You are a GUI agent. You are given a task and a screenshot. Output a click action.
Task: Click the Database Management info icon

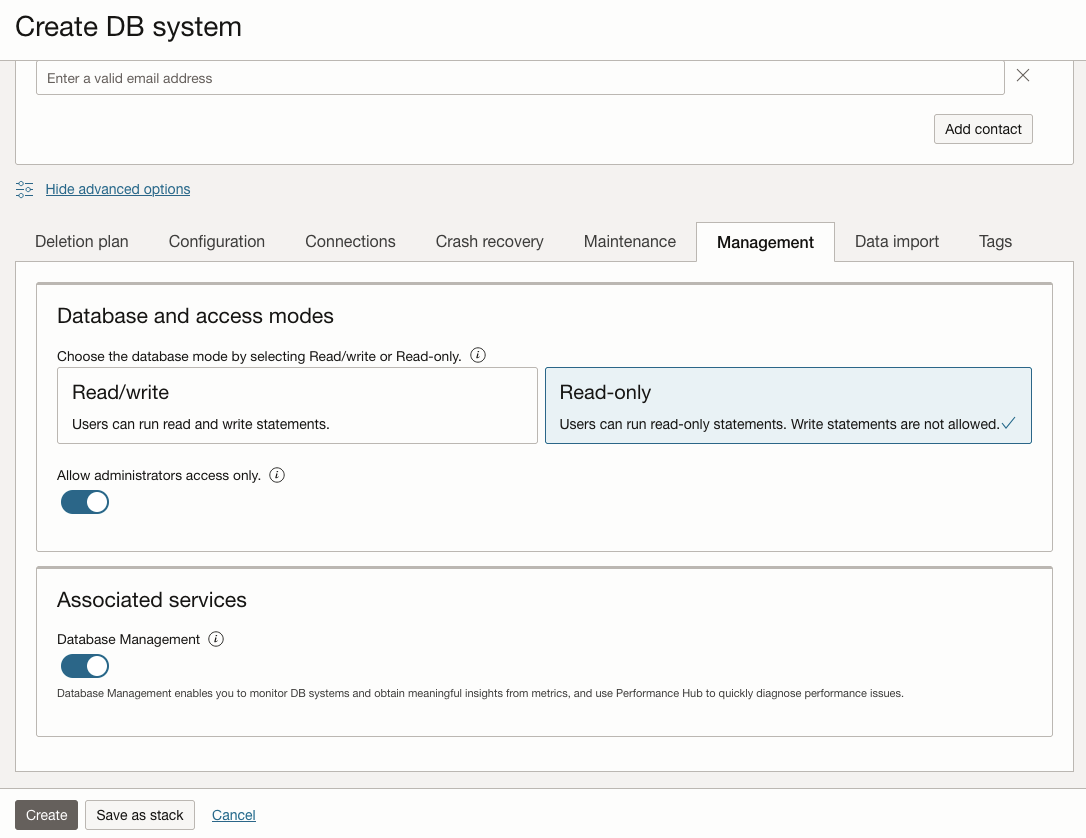coord(216,639)
